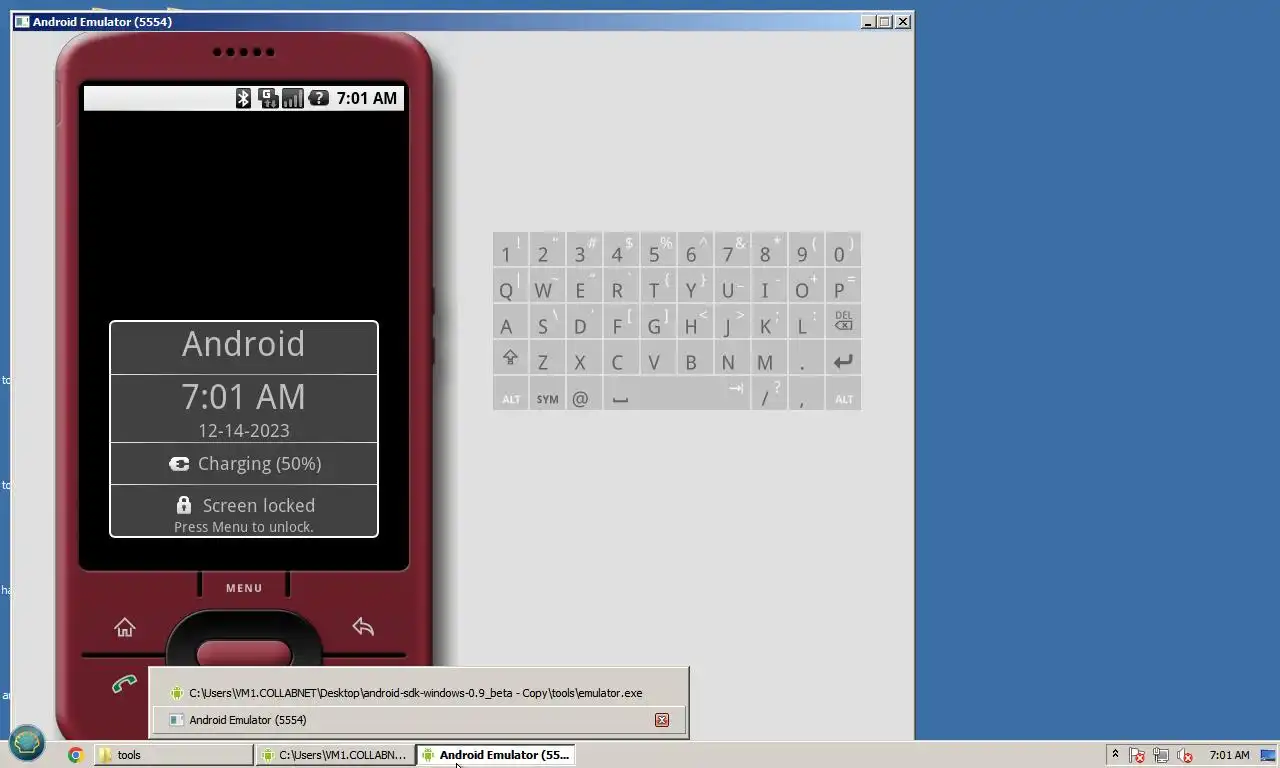1280x768 pixels.
Task: Click the phone's MENU button
Action: click(244, 588)
